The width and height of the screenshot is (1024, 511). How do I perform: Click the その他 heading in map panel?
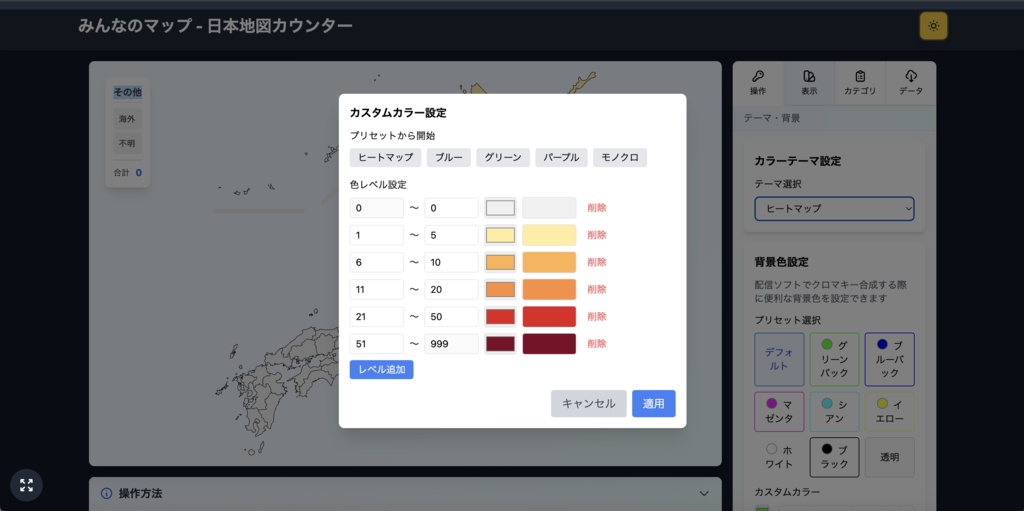pos(127,92)
